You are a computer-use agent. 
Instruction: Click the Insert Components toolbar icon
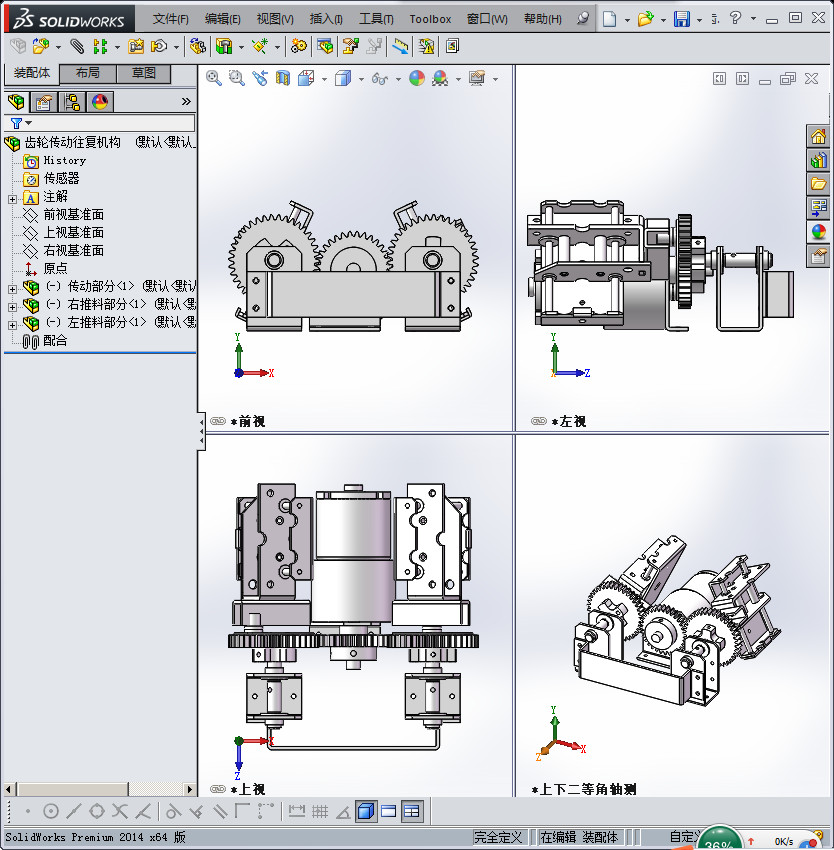(41, 47)
